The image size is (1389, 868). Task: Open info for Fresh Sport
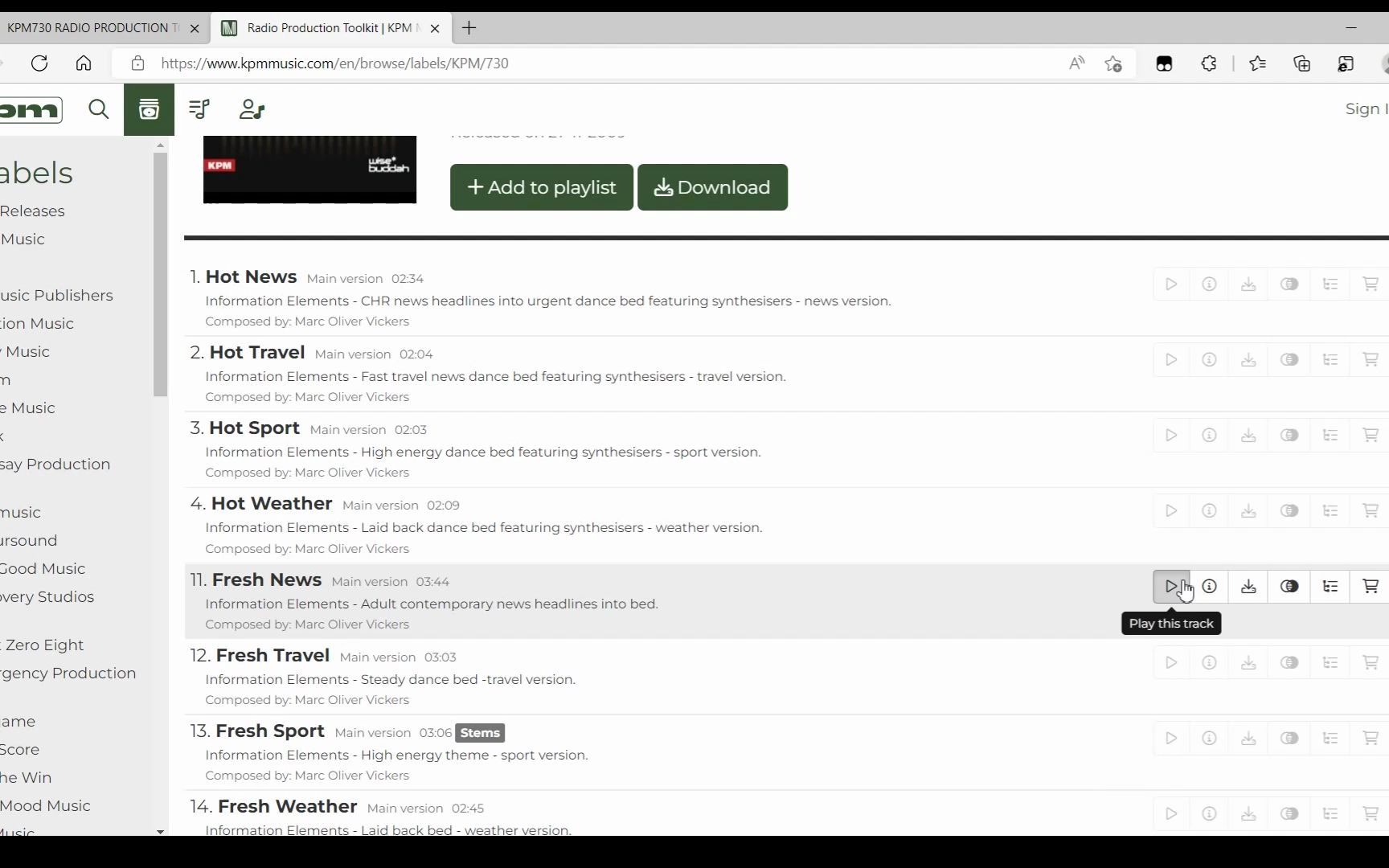click(x=1209, y=738)
